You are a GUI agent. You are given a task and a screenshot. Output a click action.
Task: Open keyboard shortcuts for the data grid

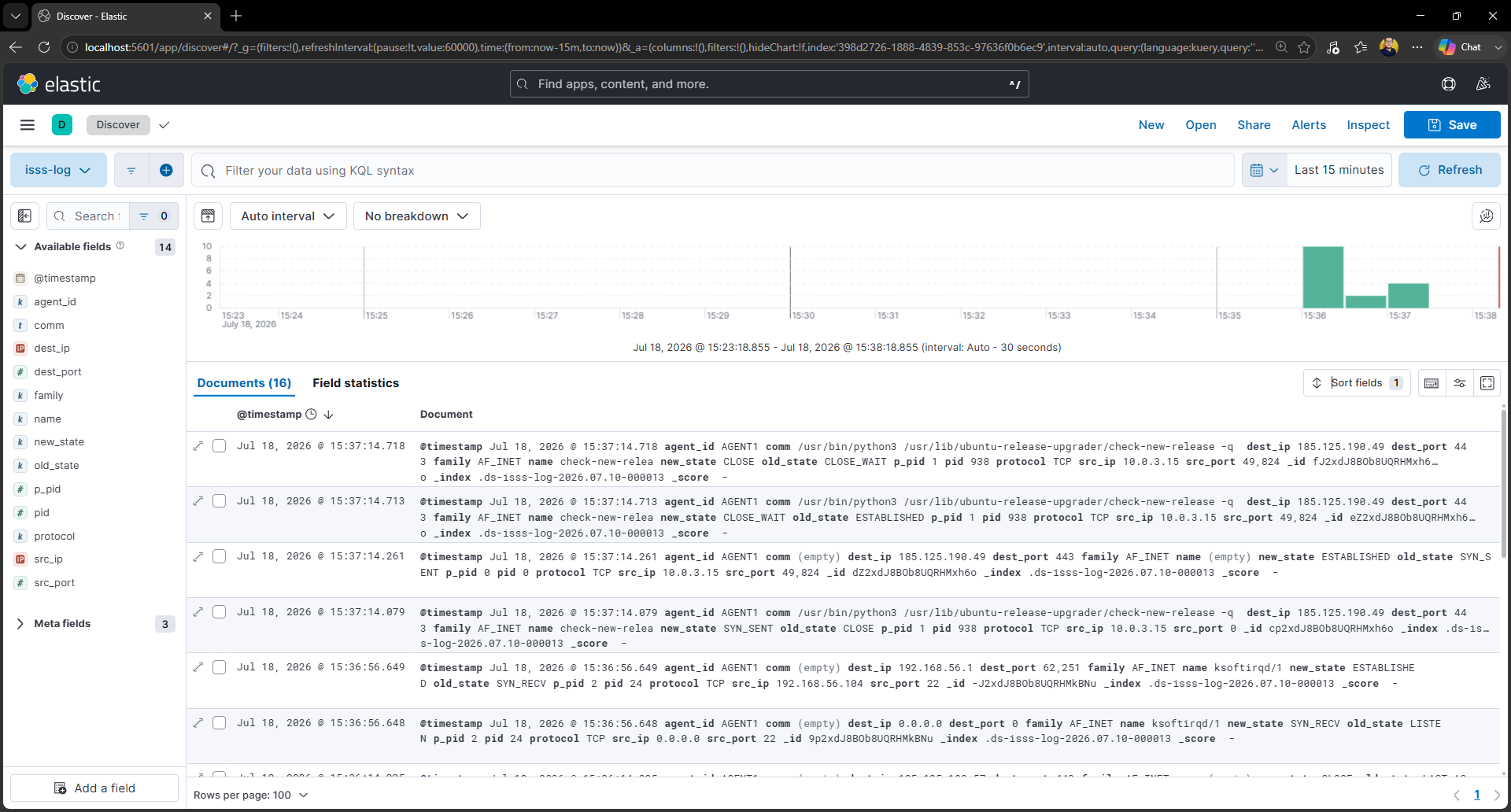(1432, 383)
